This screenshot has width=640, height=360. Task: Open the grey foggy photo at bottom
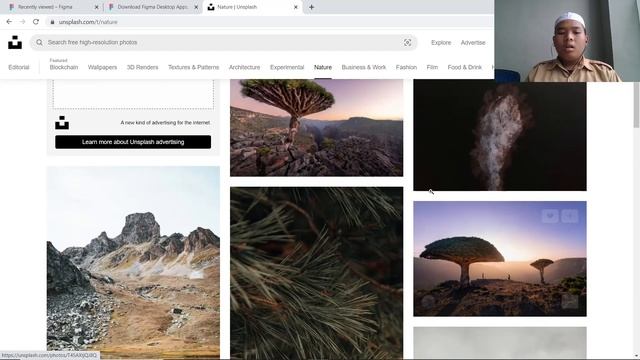click(x=500, y=343)
